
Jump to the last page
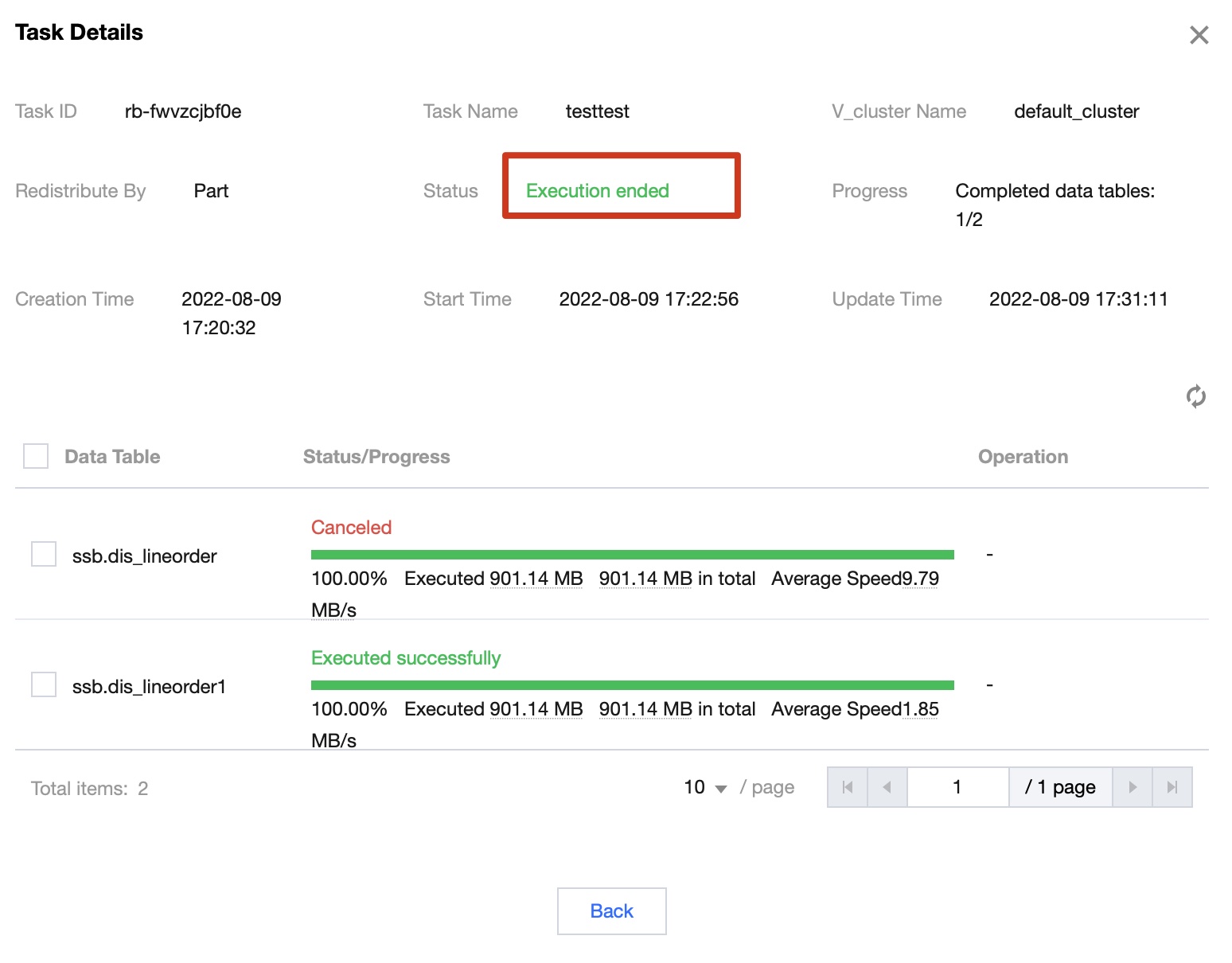pyautogui.click(x=1172, y=787)
